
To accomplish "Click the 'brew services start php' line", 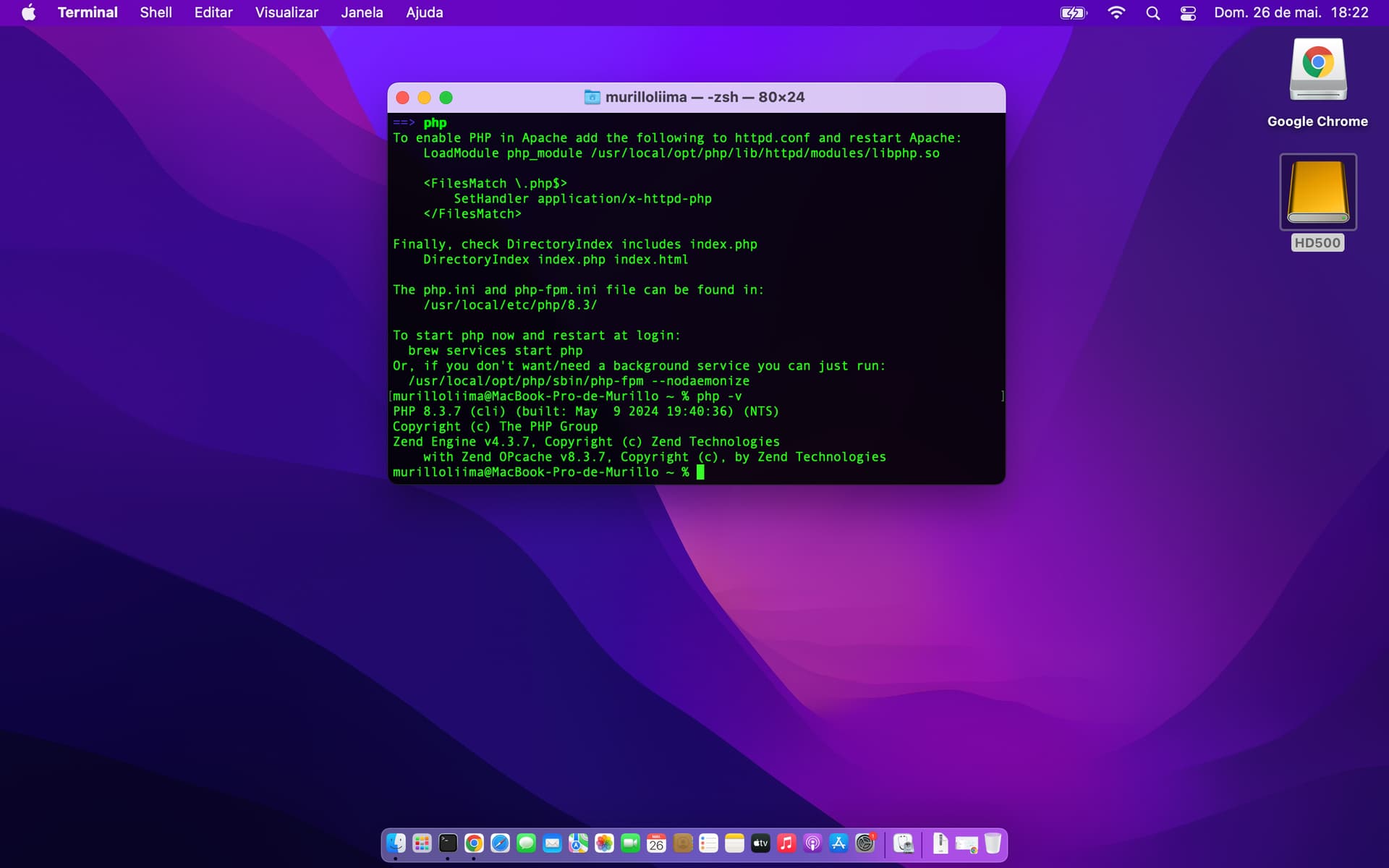I will 495,351.
